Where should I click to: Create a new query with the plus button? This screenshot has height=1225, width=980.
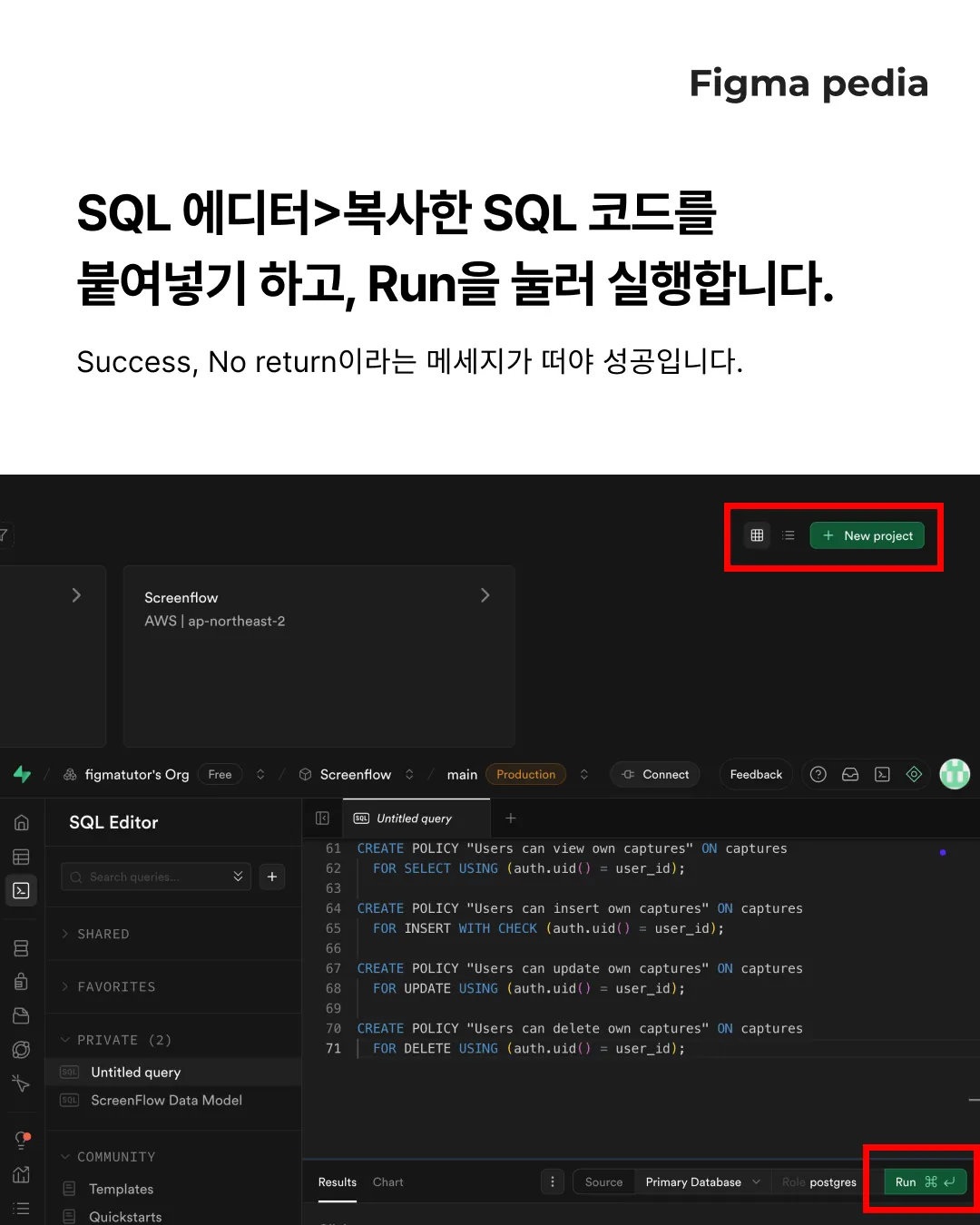[x=272, y=877]
